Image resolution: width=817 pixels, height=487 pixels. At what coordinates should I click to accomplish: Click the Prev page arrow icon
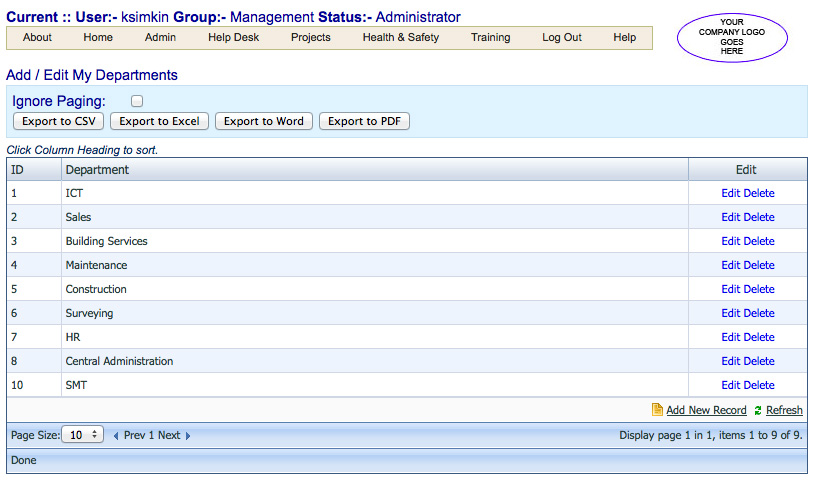tap(116, 436)
